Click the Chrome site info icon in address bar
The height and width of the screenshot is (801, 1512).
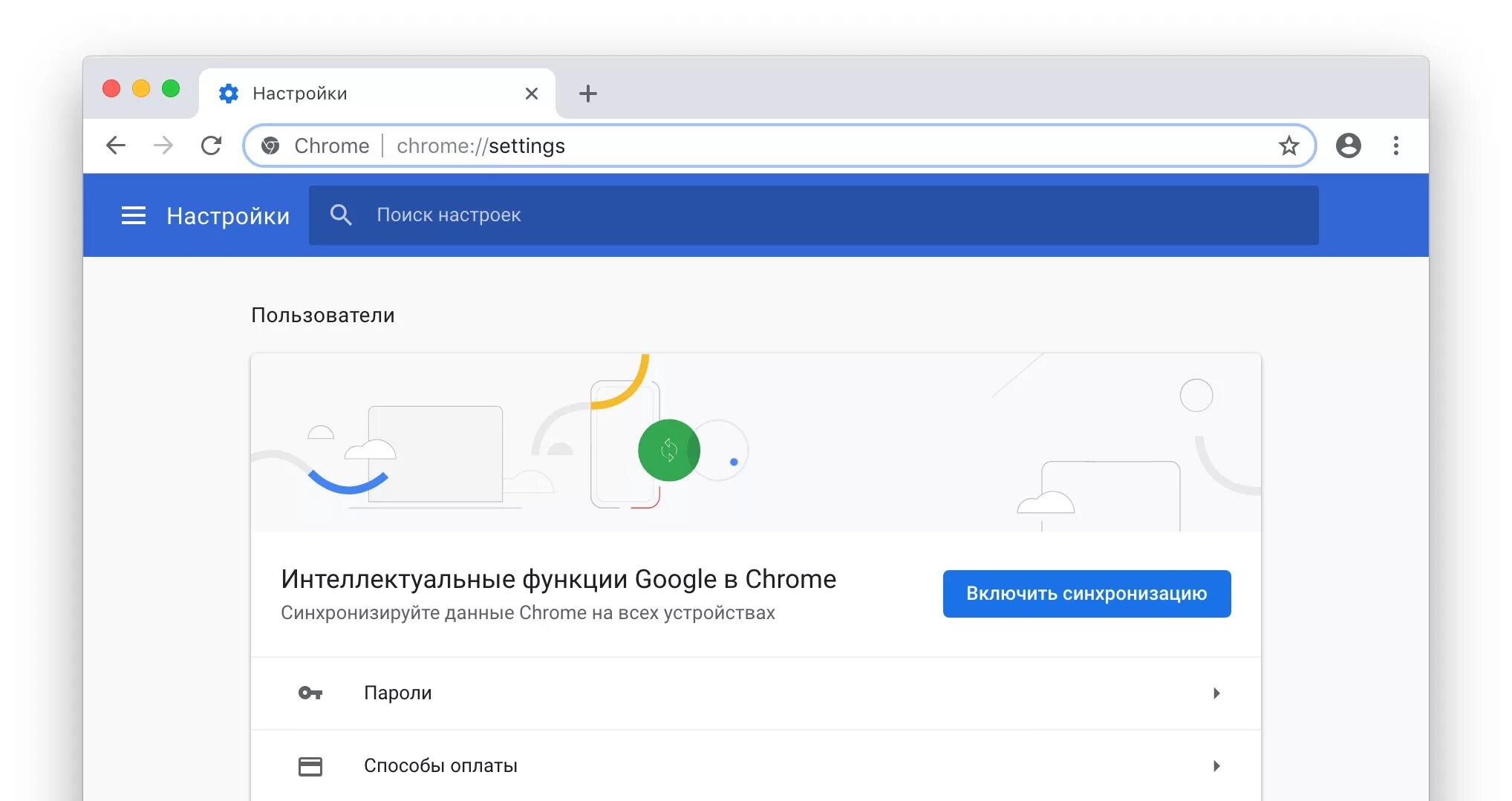coord(270,146)
